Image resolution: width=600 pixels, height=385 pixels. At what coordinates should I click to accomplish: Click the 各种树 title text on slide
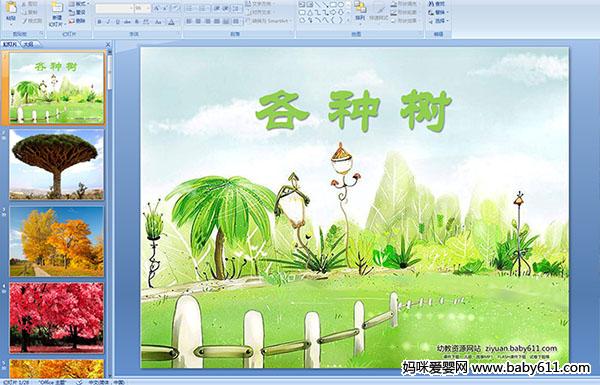pyautogui.click(x=354, y=111)
